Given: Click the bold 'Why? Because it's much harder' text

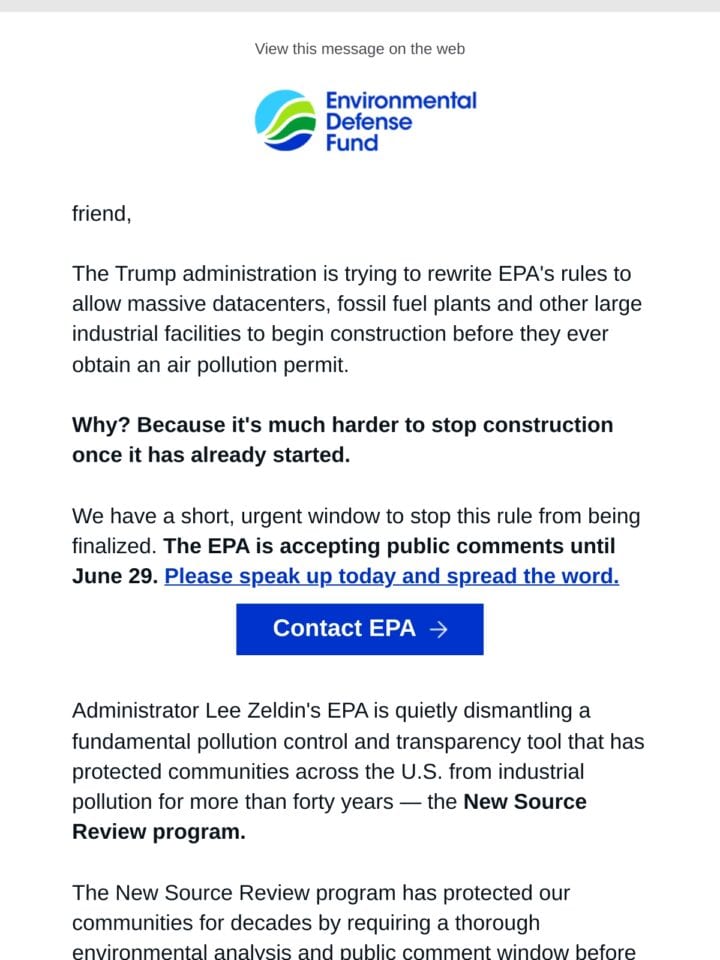Looking at the screenshot, I should pos(343,425).
